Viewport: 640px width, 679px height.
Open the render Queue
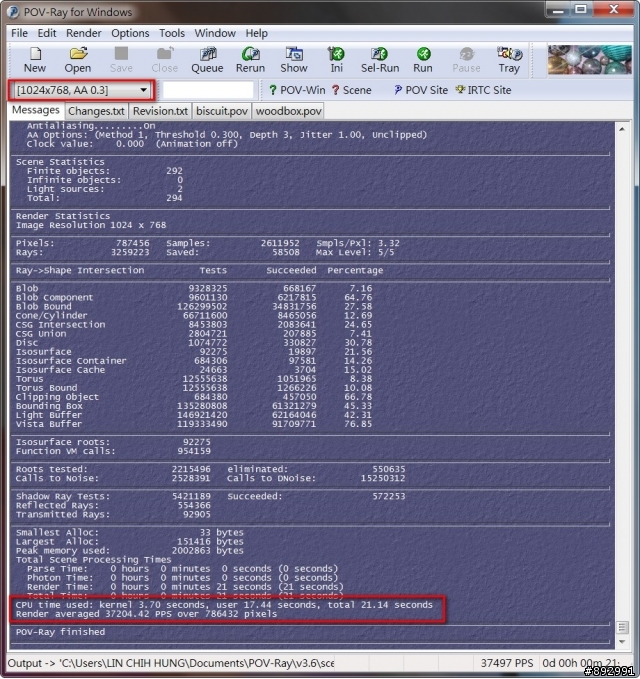207,60
